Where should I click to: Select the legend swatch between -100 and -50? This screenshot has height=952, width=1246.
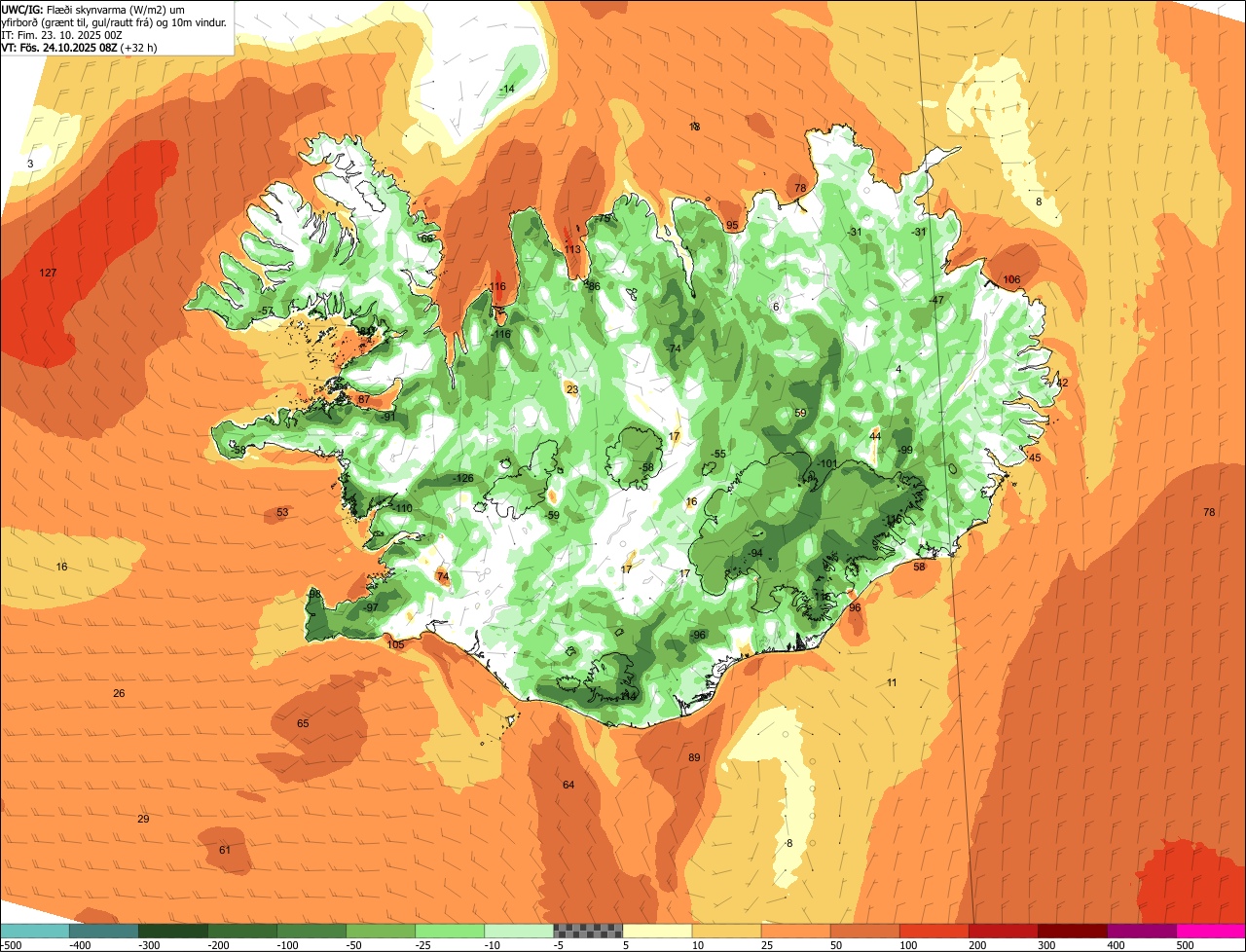pyautogui.click(x=311, y=931)
